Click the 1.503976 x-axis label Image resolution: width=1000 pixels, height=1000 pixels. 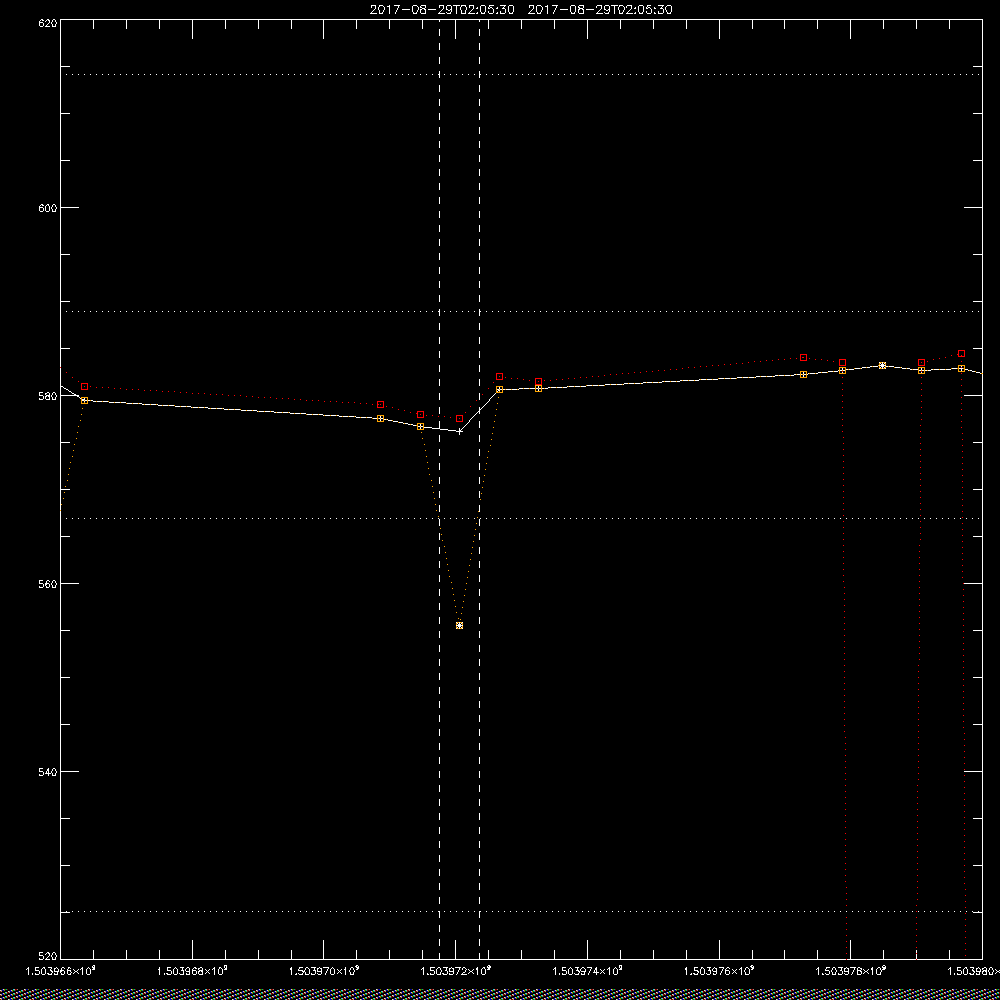[719, 971]
